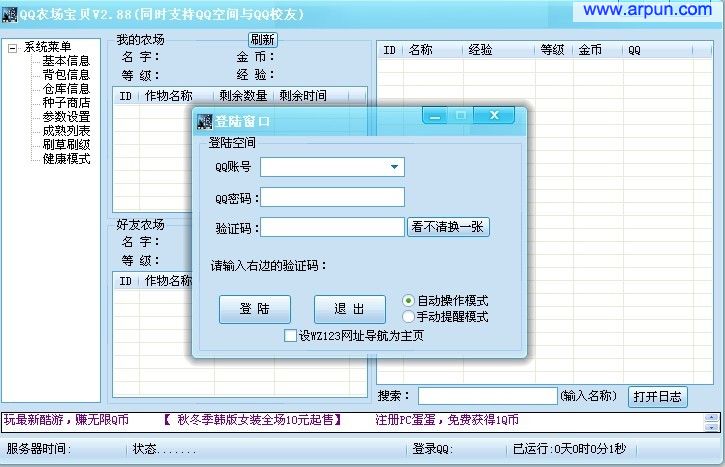Click the 已运行 runtime status text
This screenshot has width=725, height=467.
(x=569, y=449)
